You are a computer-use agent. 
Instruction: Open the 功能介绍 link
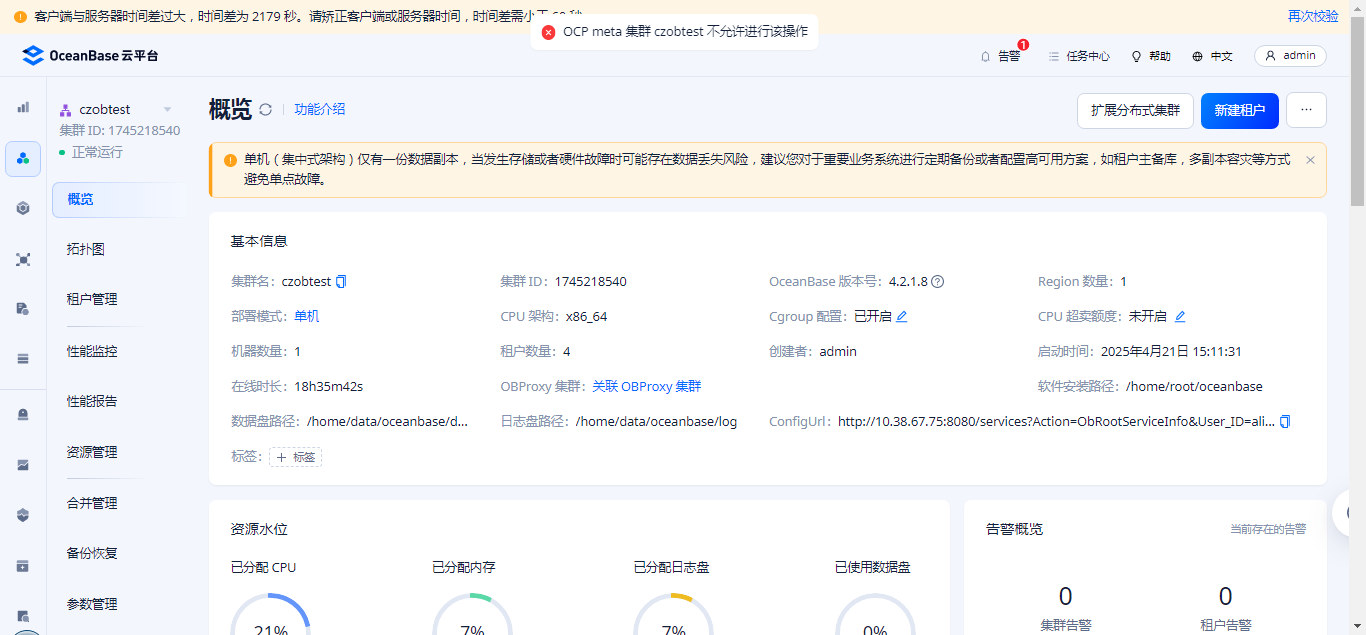(x=320, y=109)
